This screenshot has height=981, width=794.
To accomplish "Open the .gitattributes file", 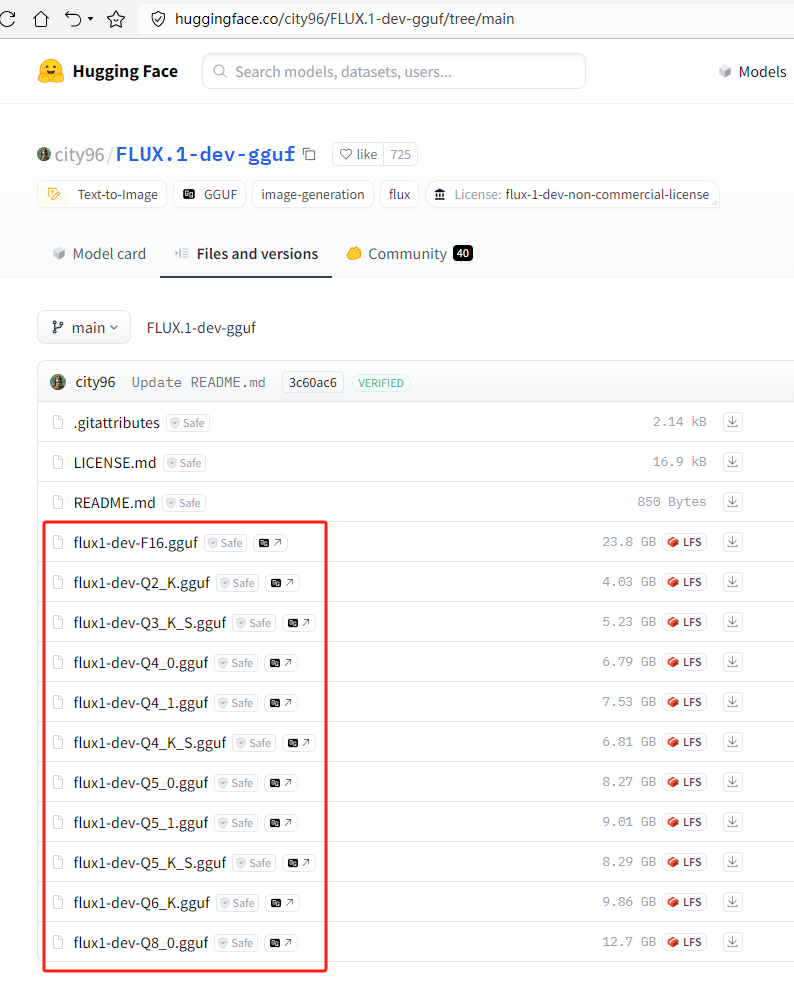I will 116,423.
